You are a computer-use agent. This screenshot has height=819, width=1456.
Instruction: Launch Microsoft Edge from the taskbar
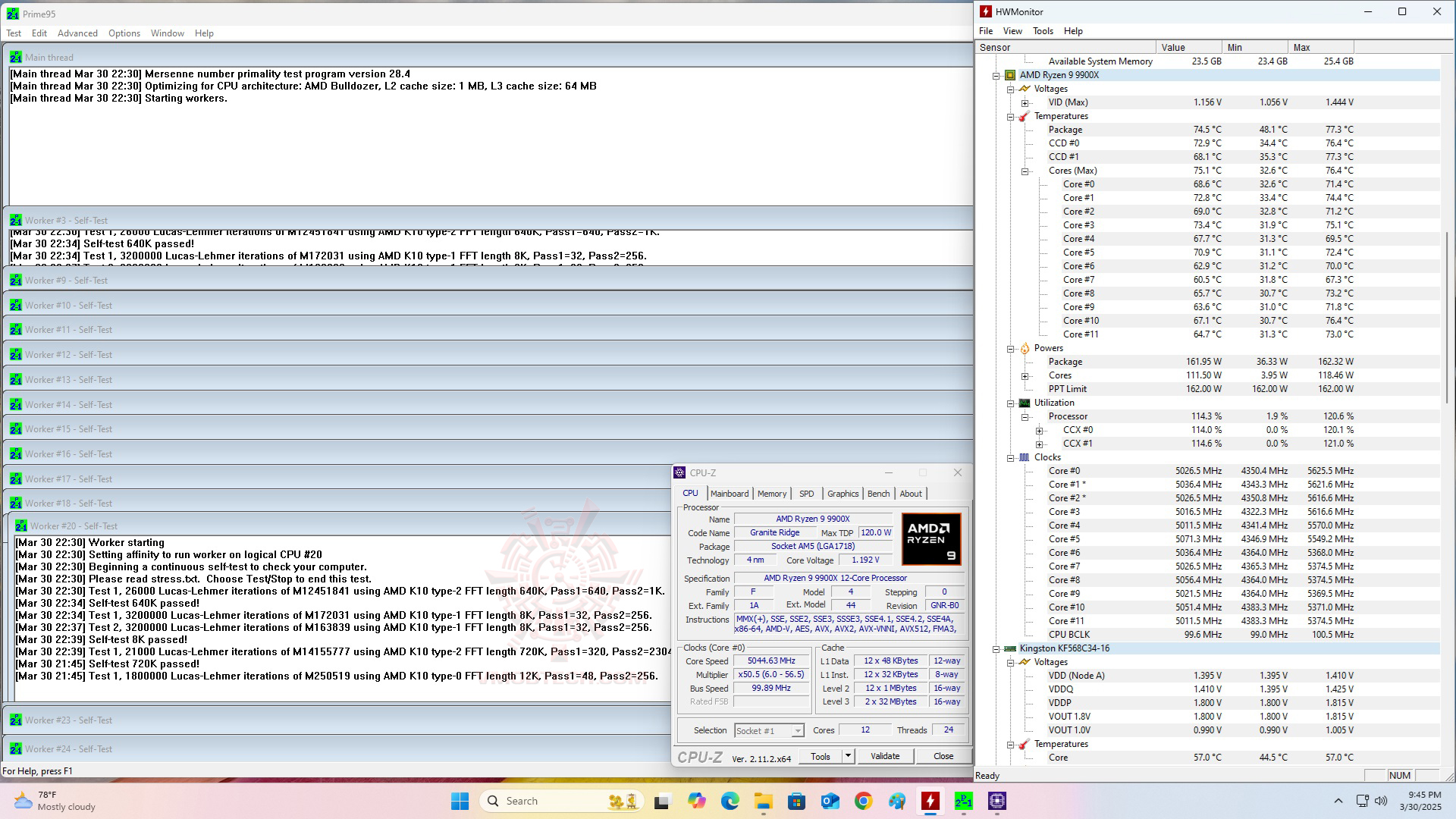coord(730,801)
